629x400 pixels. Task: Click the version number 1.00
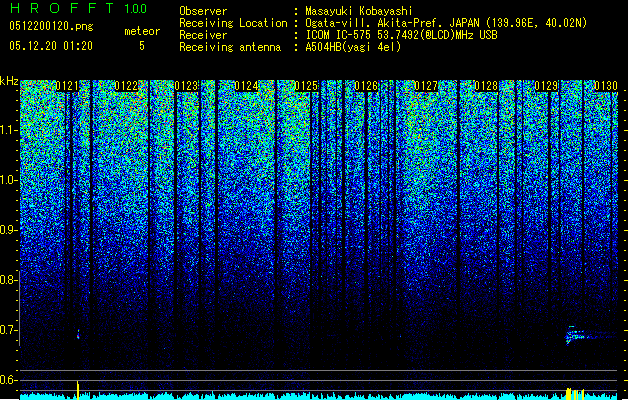click(x=135, y=8)
